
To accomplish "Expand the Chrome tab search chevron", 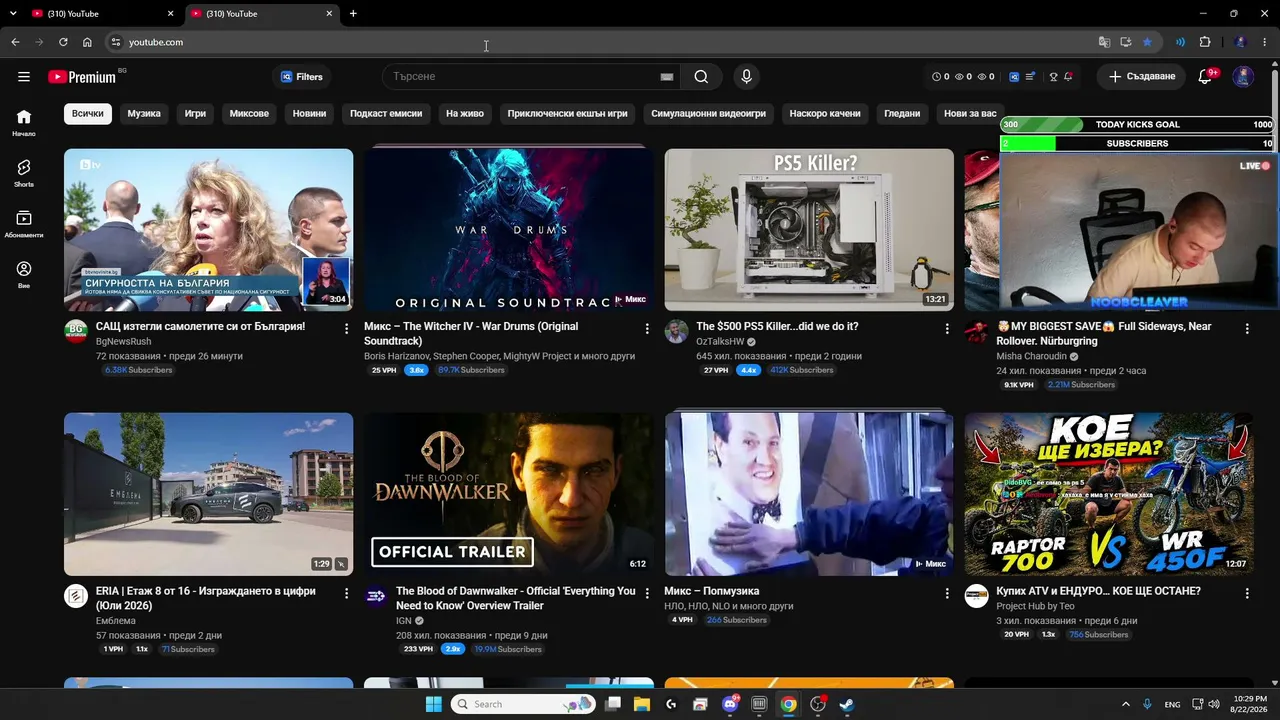I will point(13,14).
